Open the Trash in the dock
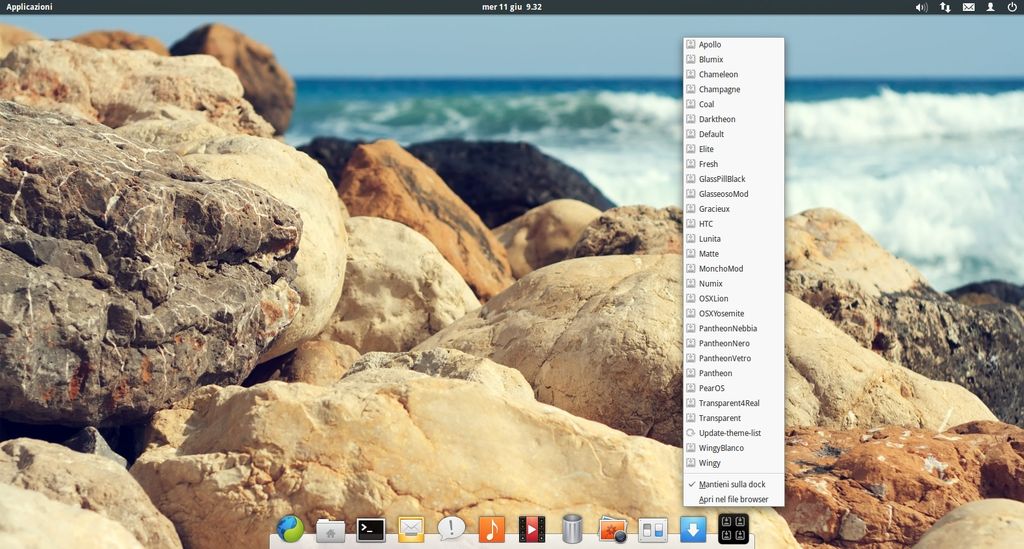The image size is (1024, 549). pyautogui.click(x=572, y=529)
